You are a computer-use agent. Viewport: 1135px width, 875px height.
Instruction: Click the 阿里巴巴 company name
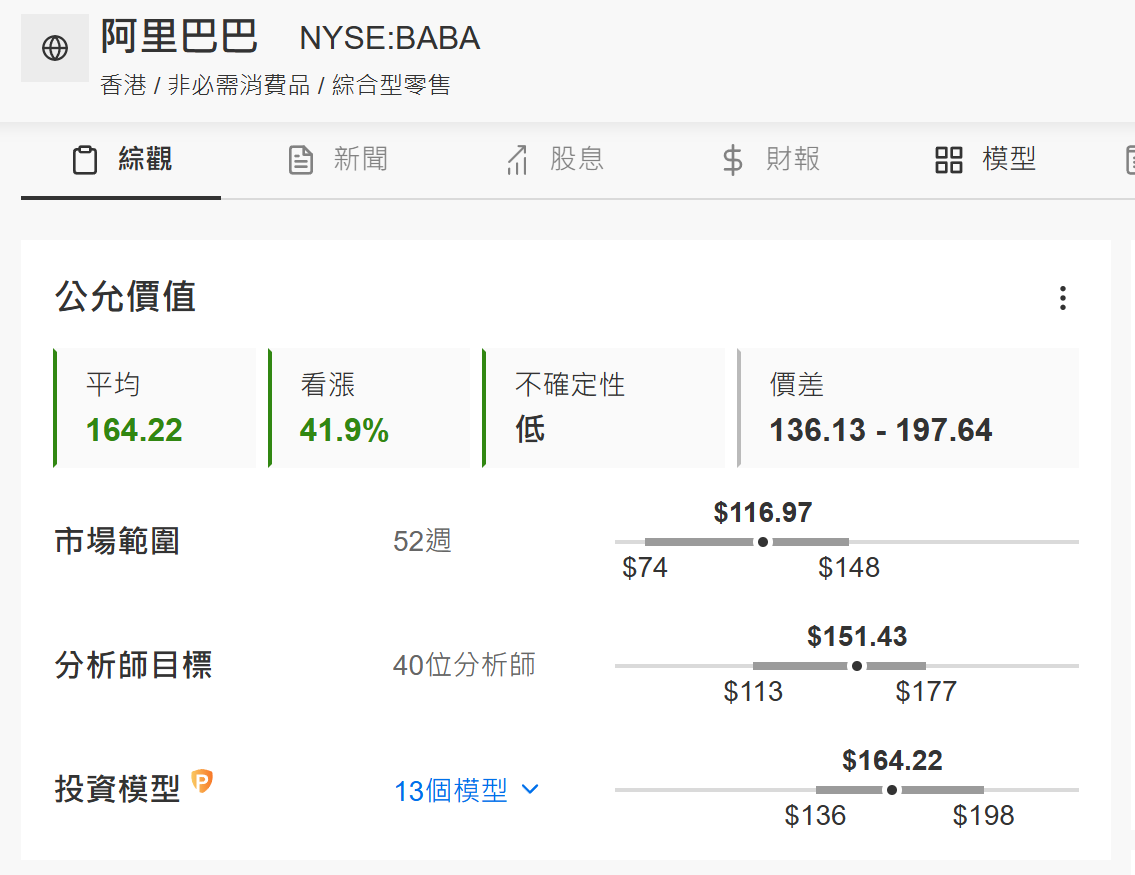[179, 36]
